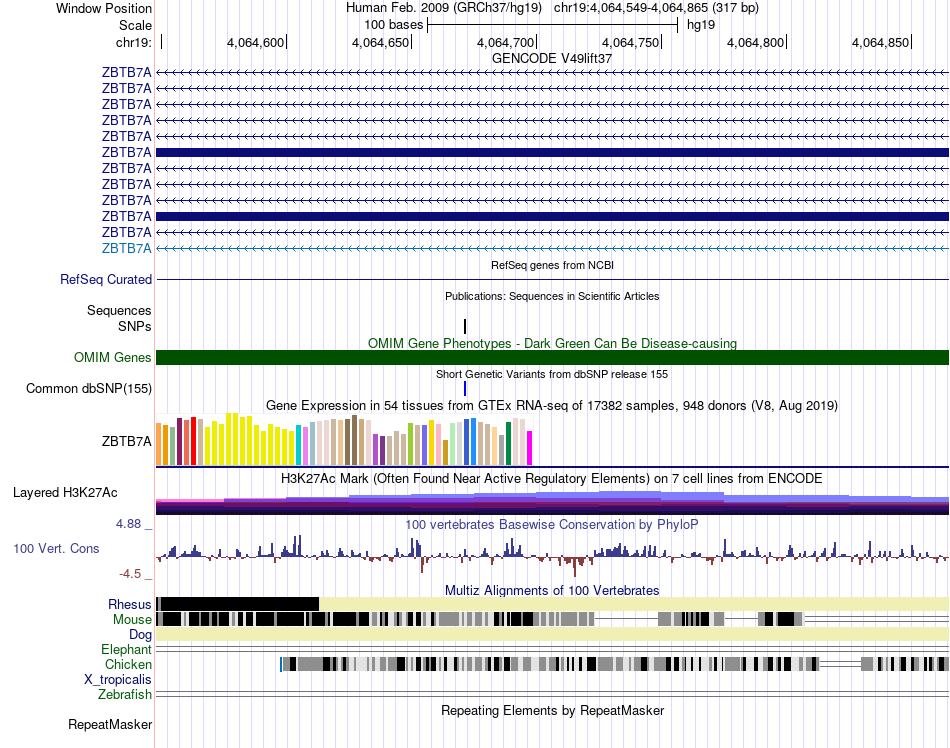Click the X_tropicalis species label
Screen dimensions: 950x748
pyautogui.click(x=118, y=679)
